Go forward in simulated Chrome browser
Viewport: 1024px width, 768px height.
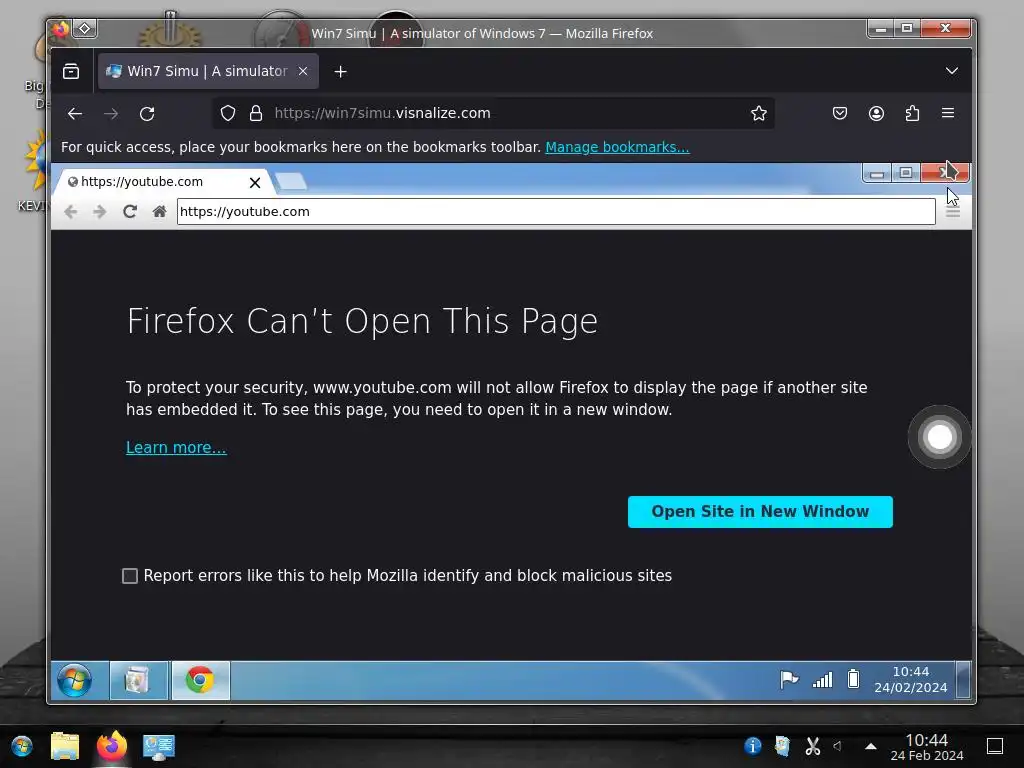click(x=99, y=212)
